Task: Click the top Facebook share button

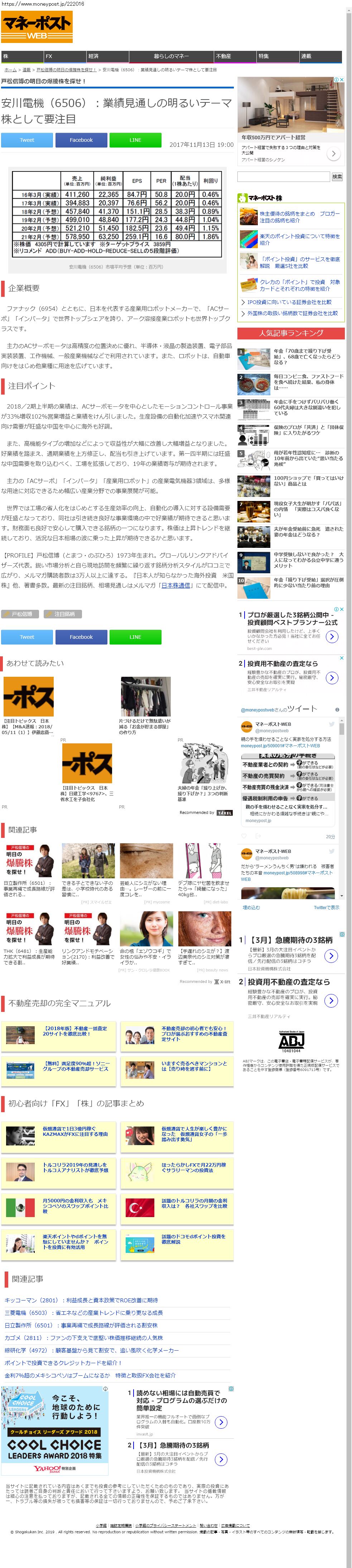Action: (81, 140)
